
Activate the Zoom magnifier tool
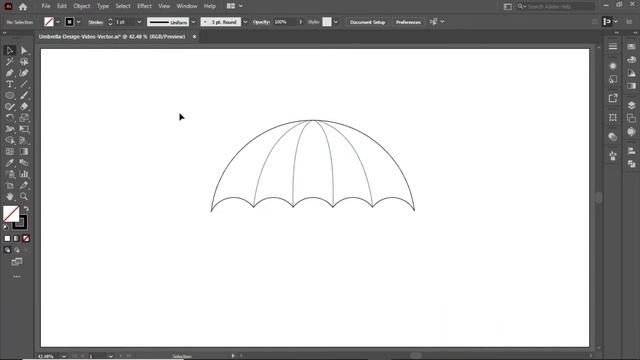24,196
